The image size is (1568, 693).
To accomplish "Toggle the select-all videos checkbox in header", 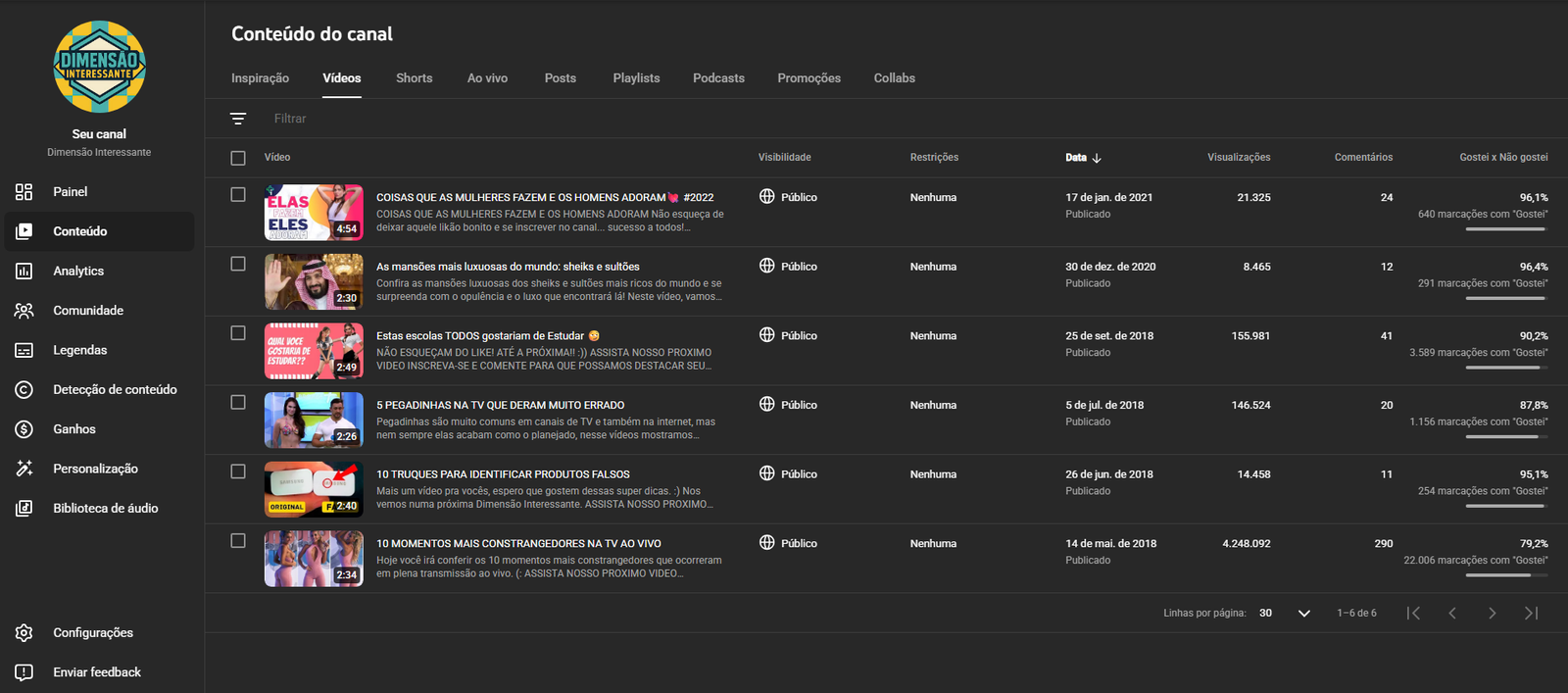I will coord(238,158).
